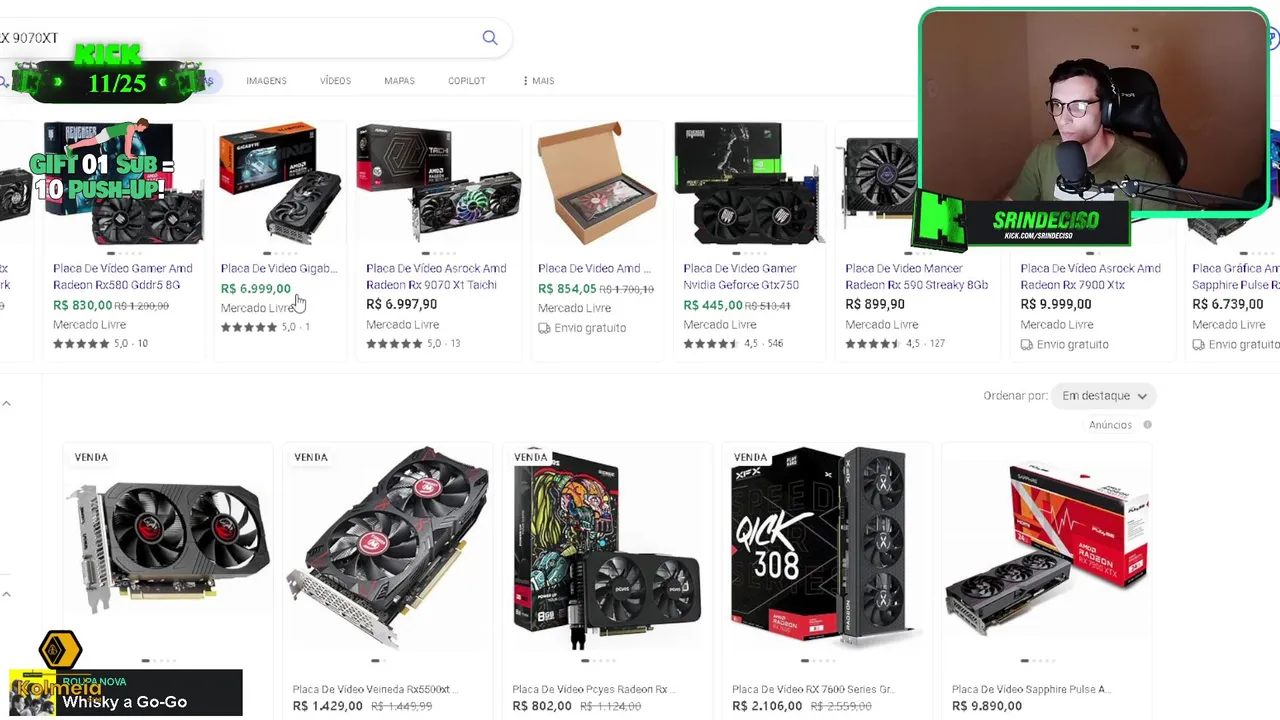Click Envio gratuito icon under Radeon Rx 7900 Xtx
Screen dimensions: 1280x720
tap(1027, 345)
